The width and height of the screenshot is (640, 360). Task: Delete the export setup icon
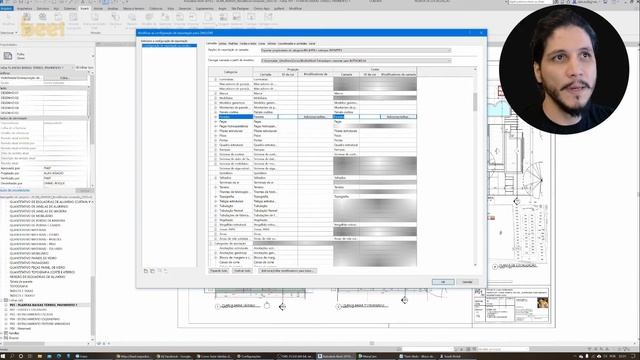(x=165, y=271)
